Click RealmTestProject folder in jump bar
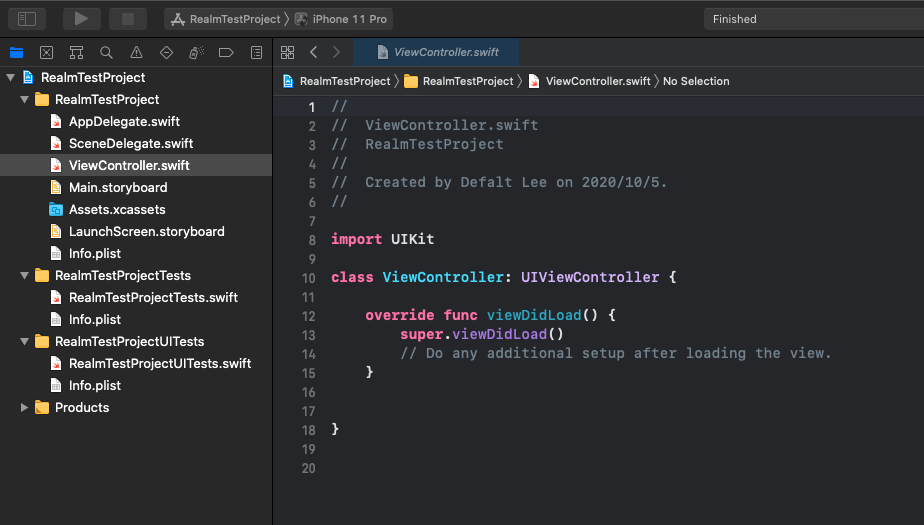This screenshot has width=924, height=525. pos(459,81)
